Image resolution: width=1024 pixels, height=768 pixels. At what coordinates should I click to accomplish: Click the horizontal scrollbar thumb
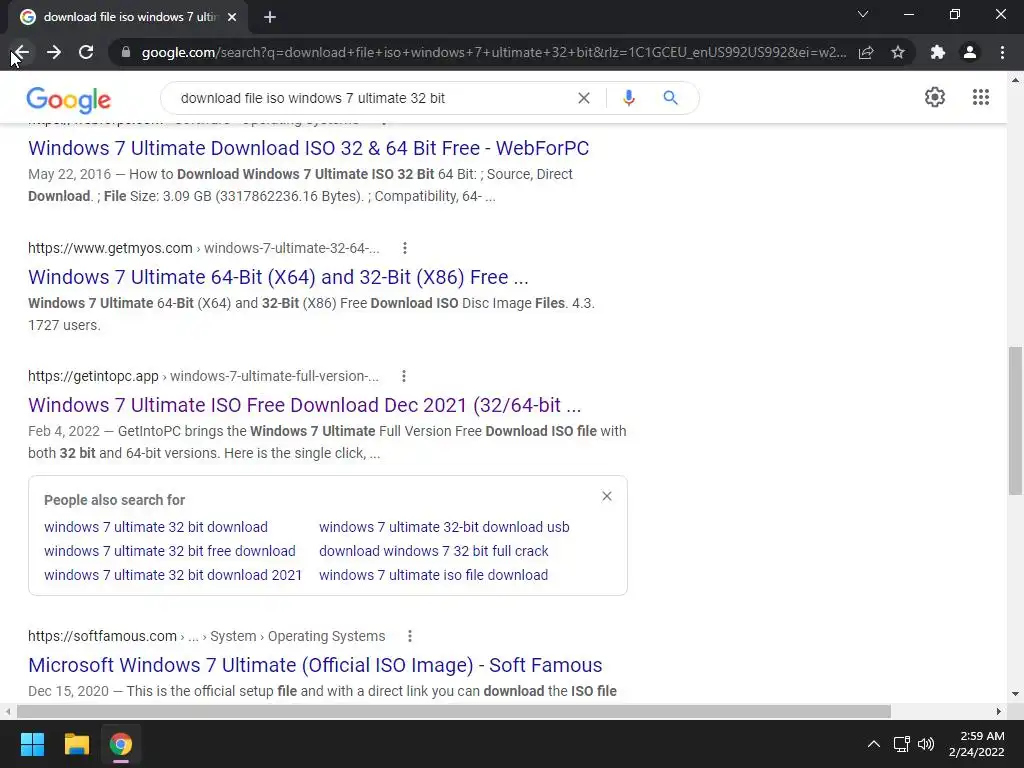point(454,711)
